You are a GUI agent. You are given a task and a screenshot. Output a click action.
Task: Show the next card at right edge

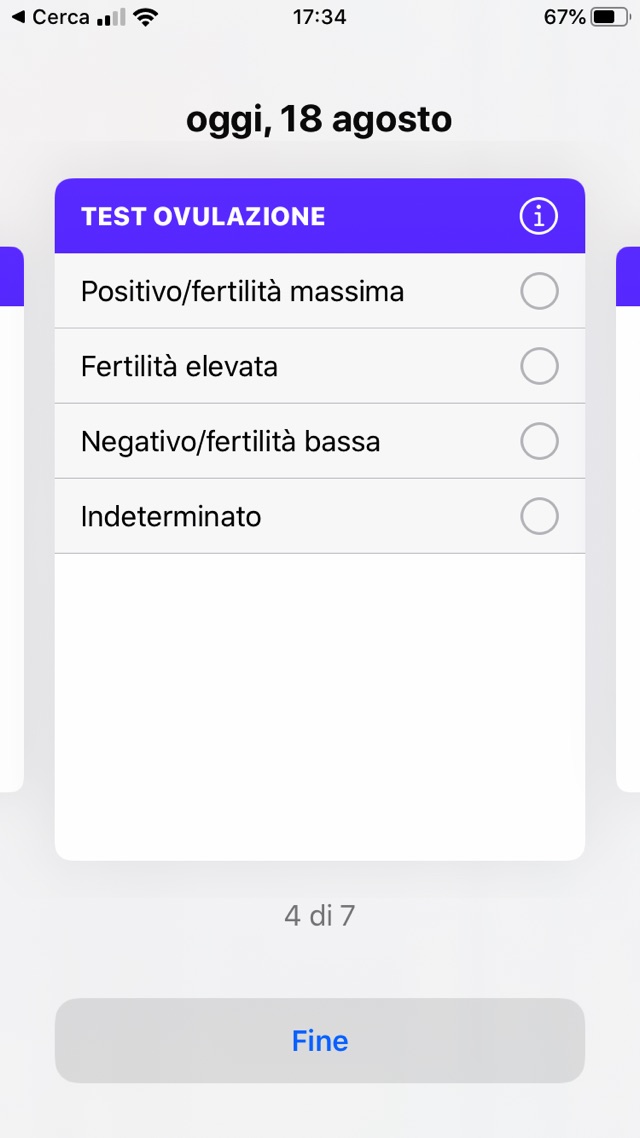click(x=629, y=520)
